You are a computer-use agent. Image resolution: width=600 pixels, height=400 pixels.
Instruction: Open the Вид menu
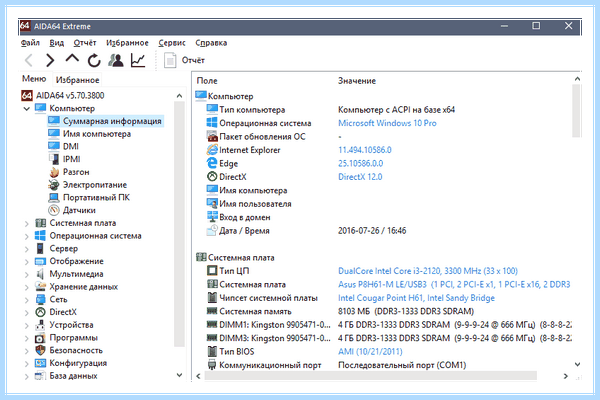pyautogui.click(x=57, y=43)
